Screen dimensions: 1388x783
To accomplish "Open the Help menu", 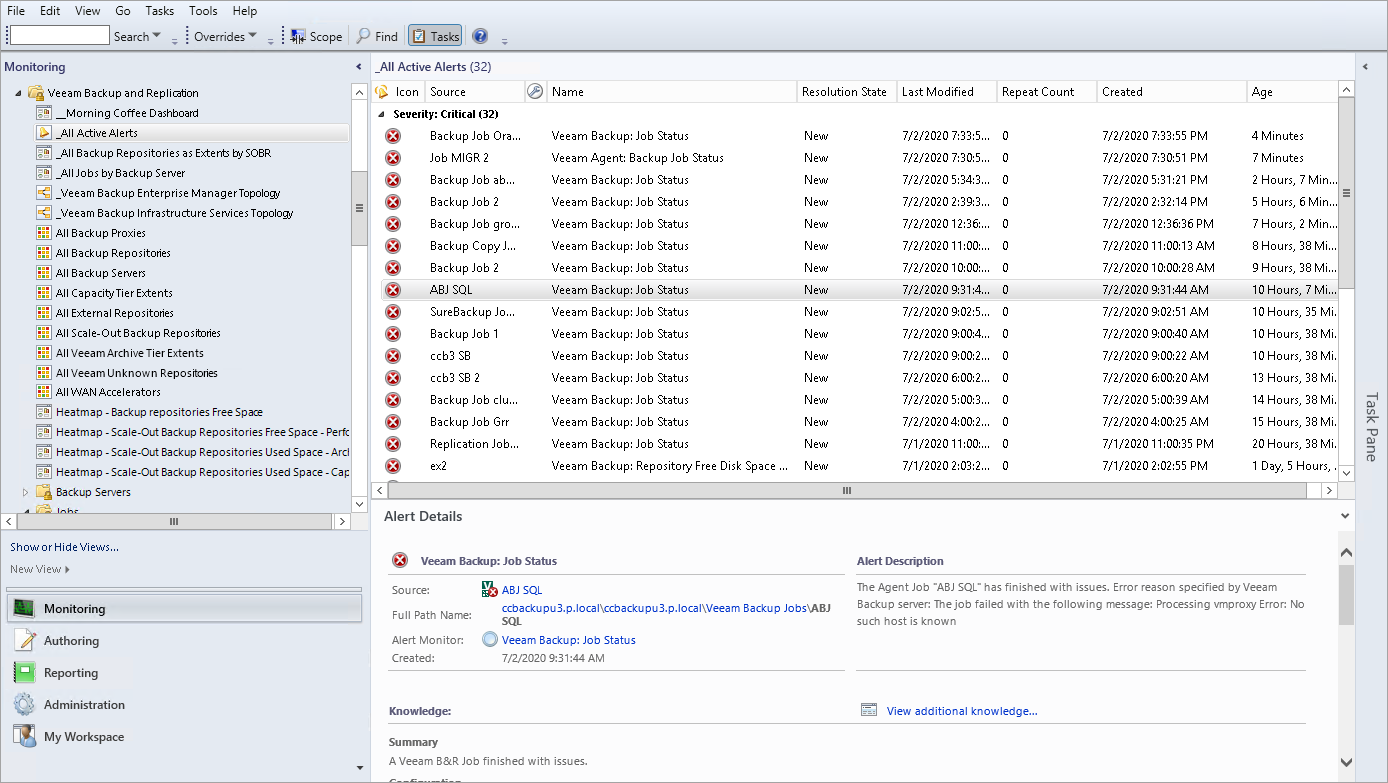I will [245, 11].
